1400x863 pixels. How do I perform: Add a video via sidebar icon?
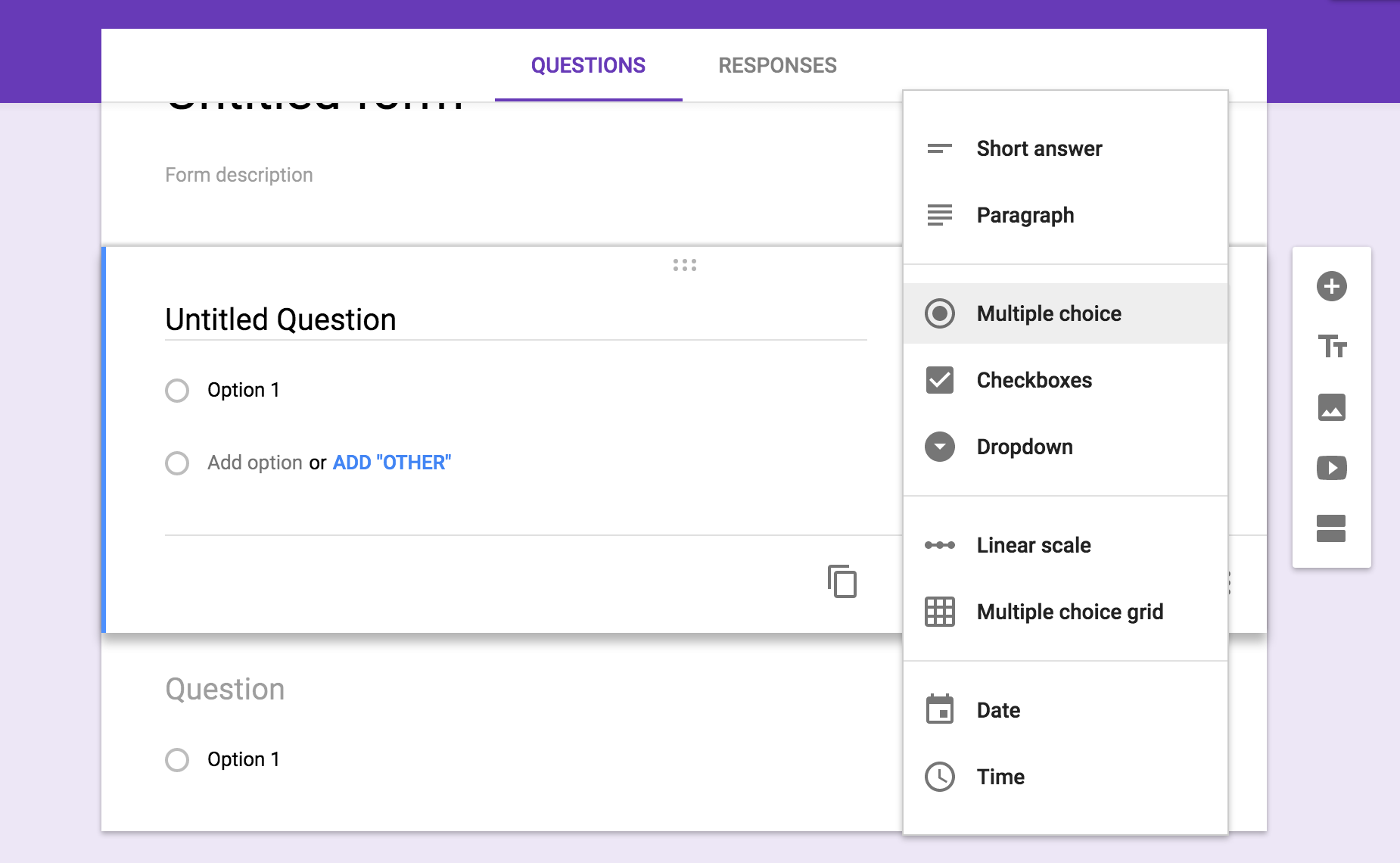1332,468
